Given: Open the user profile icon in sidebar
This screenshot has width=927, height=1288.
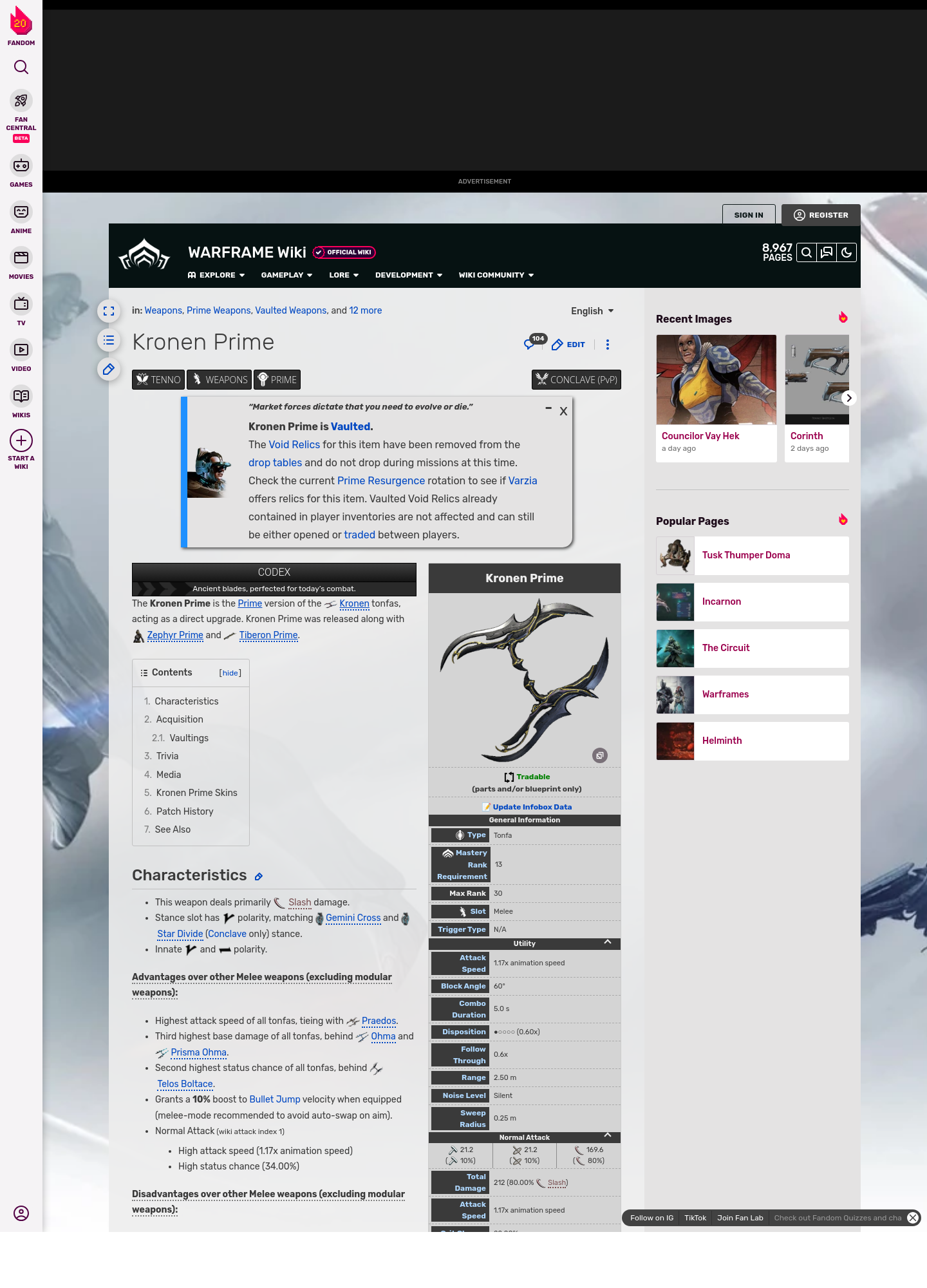Looking at the screenshot, I should [x=21, y=1213].
